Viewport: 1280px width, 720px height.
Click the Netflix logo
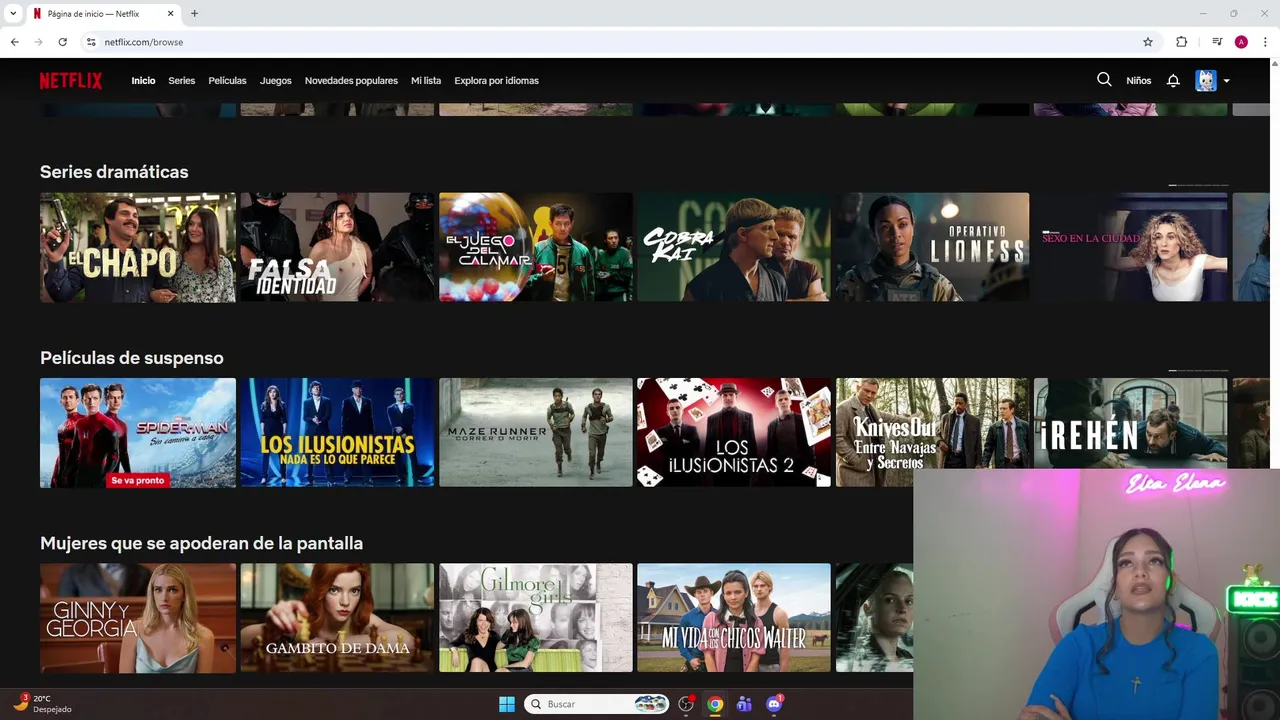click(71, 81)
